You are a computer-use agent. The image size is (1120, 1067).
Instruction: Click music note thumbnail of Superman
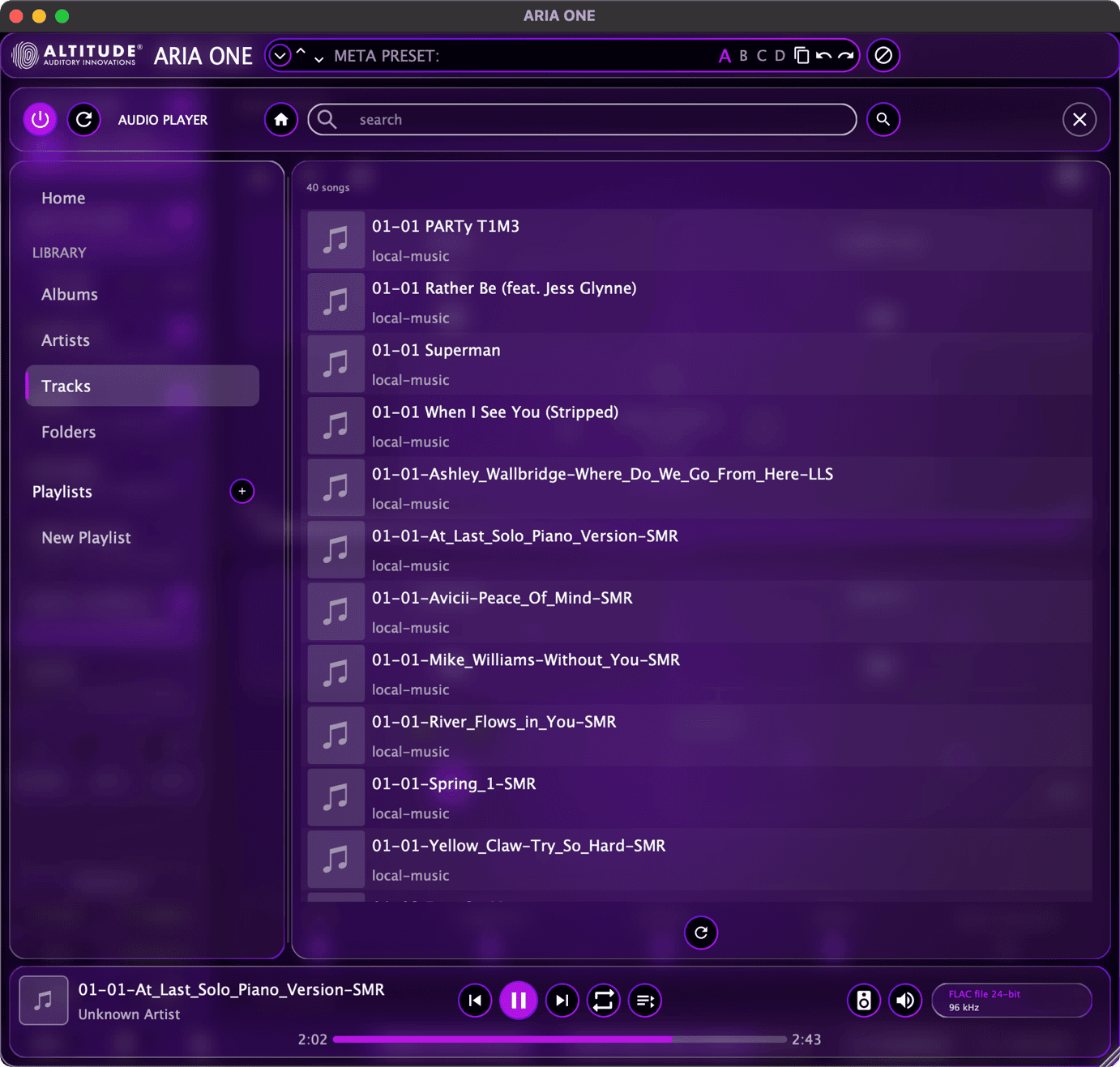pyautogui.click(x=336, y=364)
